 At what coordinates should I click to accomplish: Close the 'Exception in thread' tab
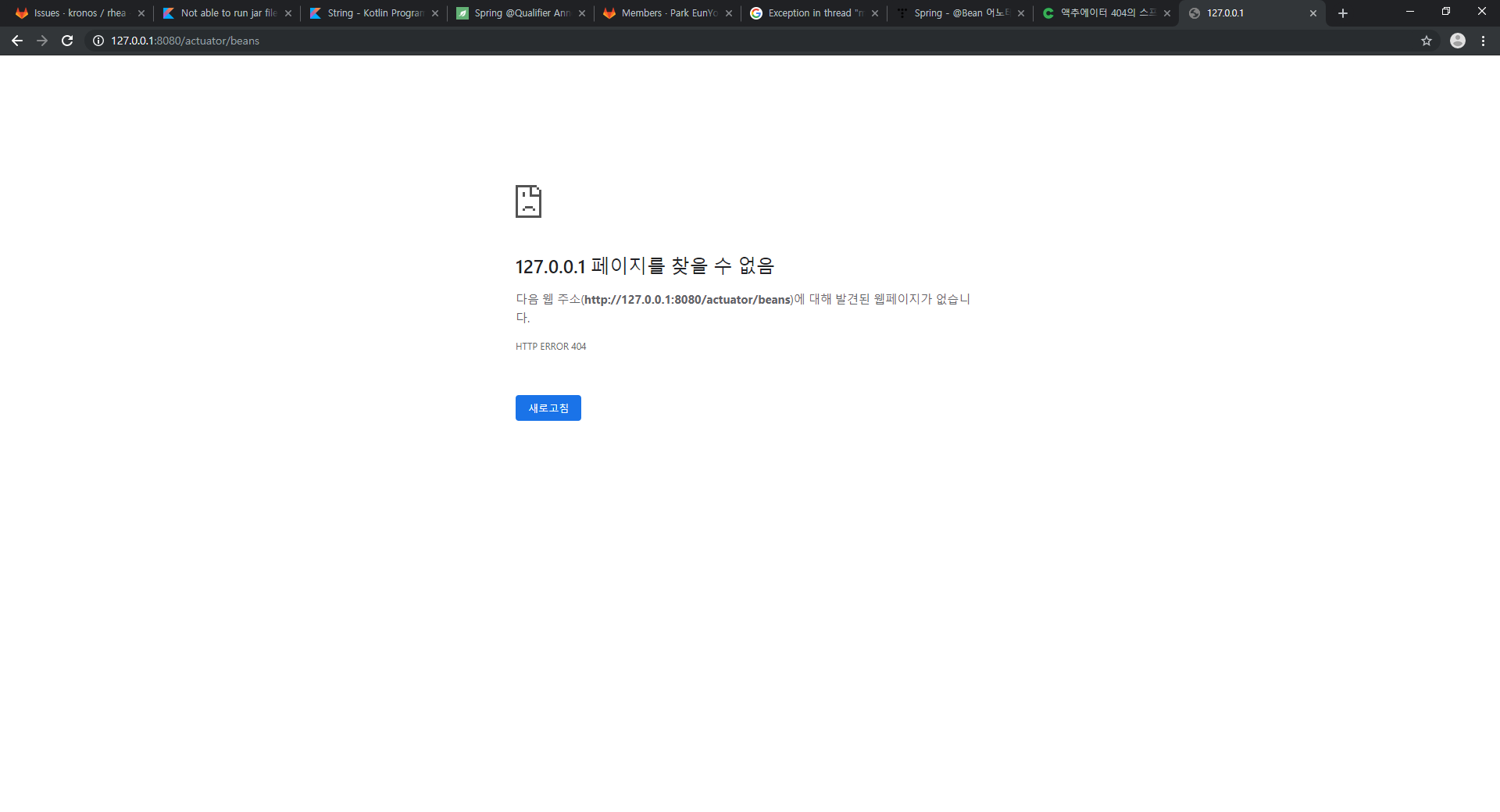[875, 13]
